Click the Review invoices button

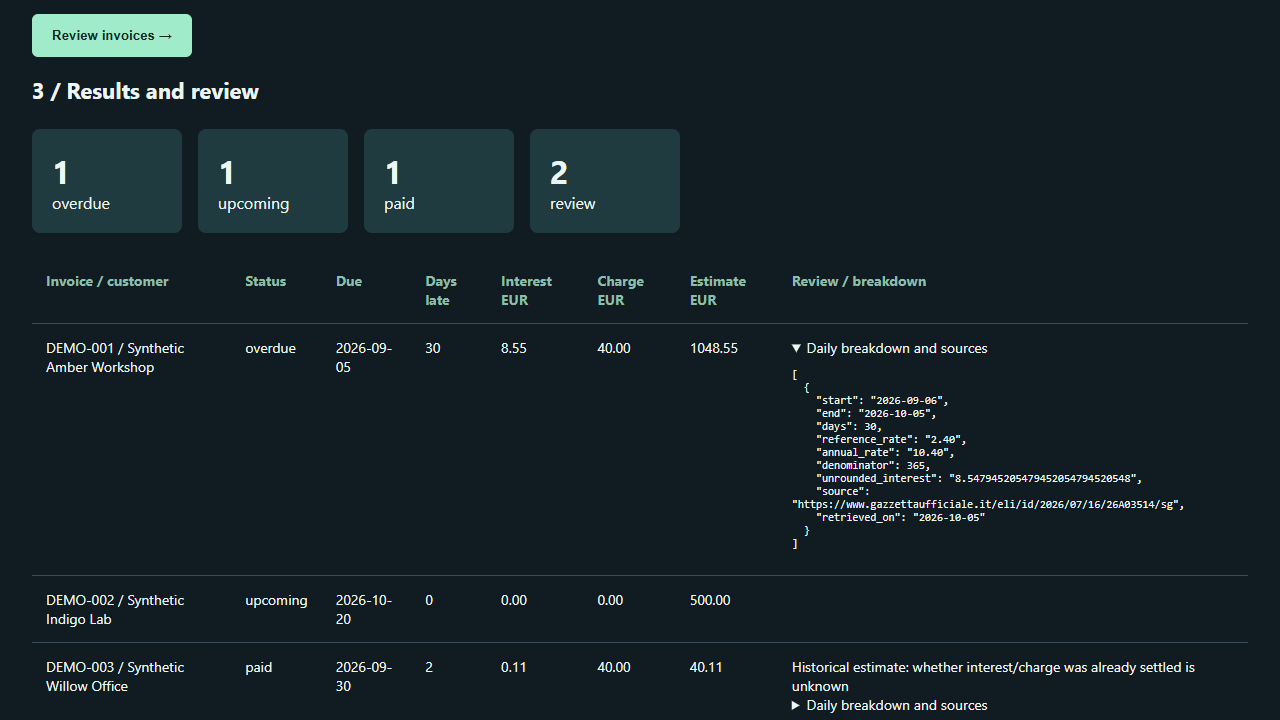112,36
